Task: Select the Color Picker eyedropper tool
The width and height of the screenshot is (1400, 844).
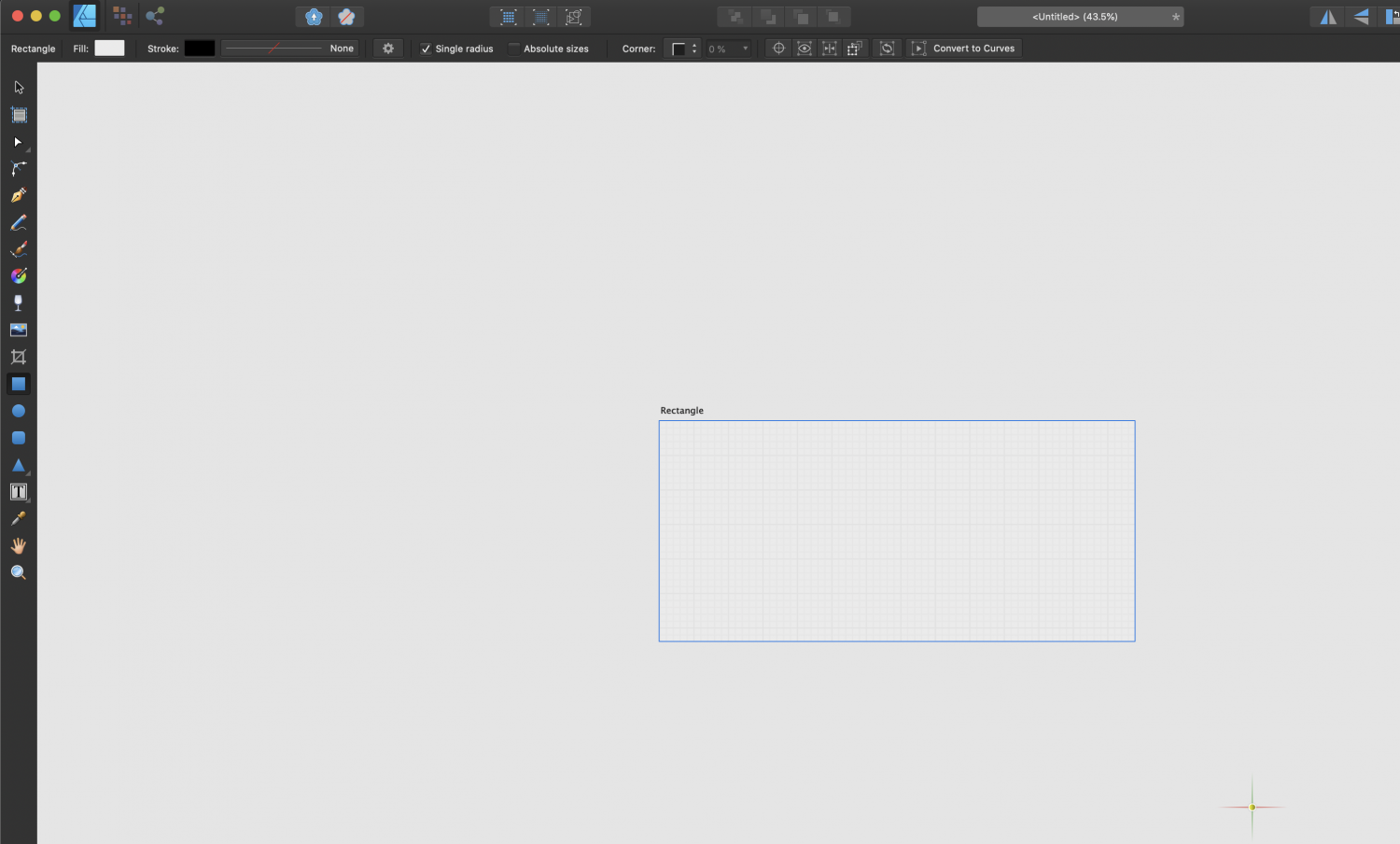Action: click(19, 519)
